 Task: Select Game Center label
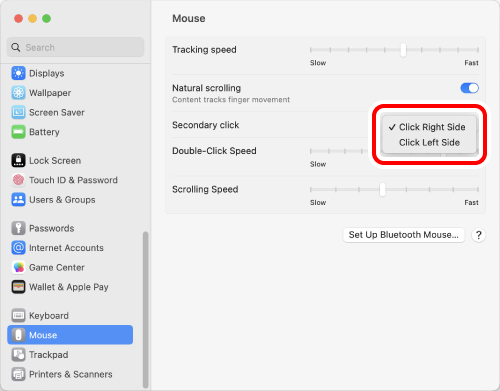57,267
